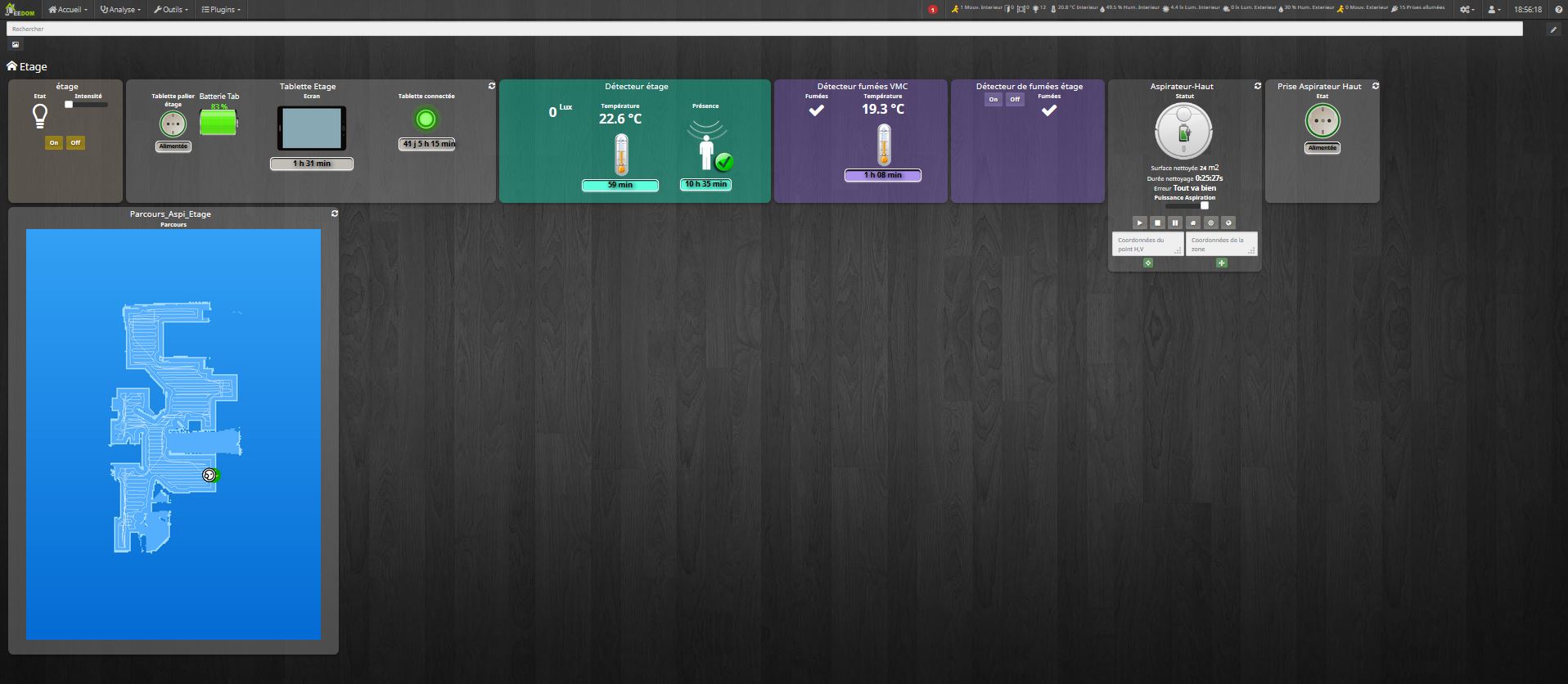Viewport: 1568px width, 684px height.
Task: Open the Plugins menu
Action: coord(221,10)
